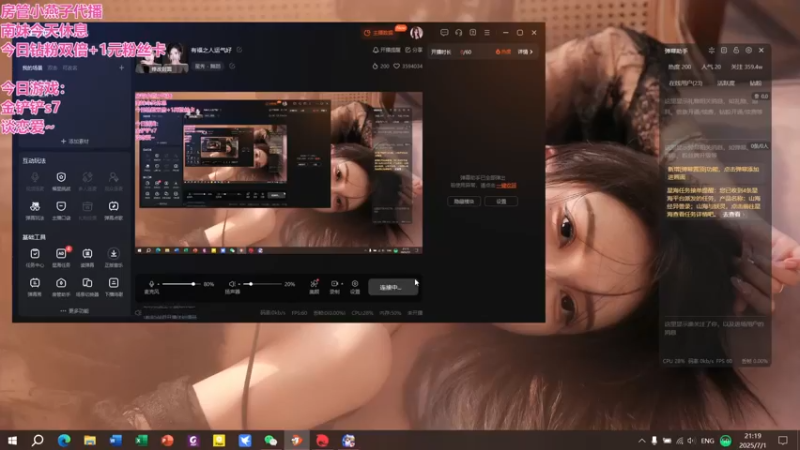Image resolution: width=800 pixels, height=450 pixels.
Task: Click the stream cover thumbnail
Action: (x=162, y=59)
